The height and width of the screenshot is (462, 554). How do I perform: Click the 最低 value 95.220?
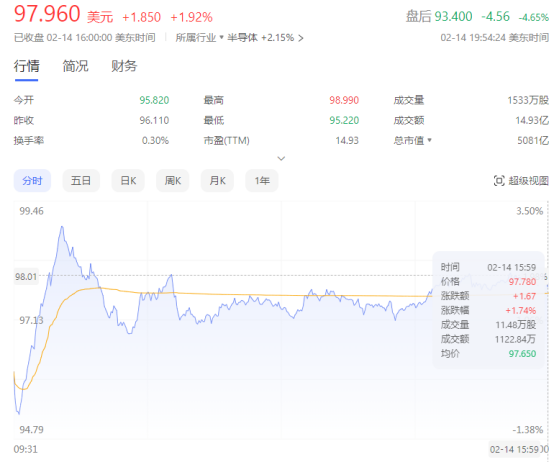coord(344,120)
